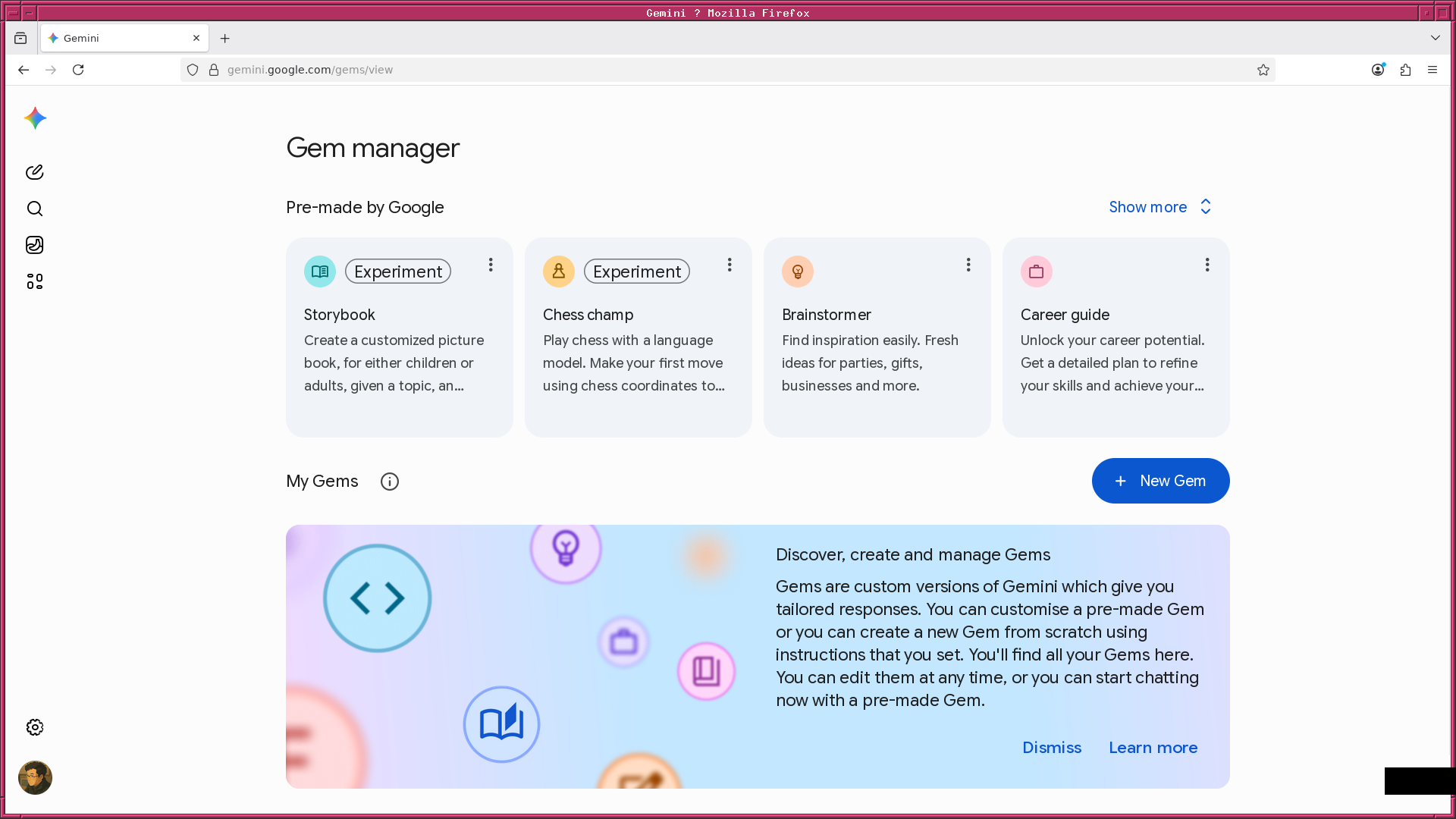Reload the page

(78, 70)
